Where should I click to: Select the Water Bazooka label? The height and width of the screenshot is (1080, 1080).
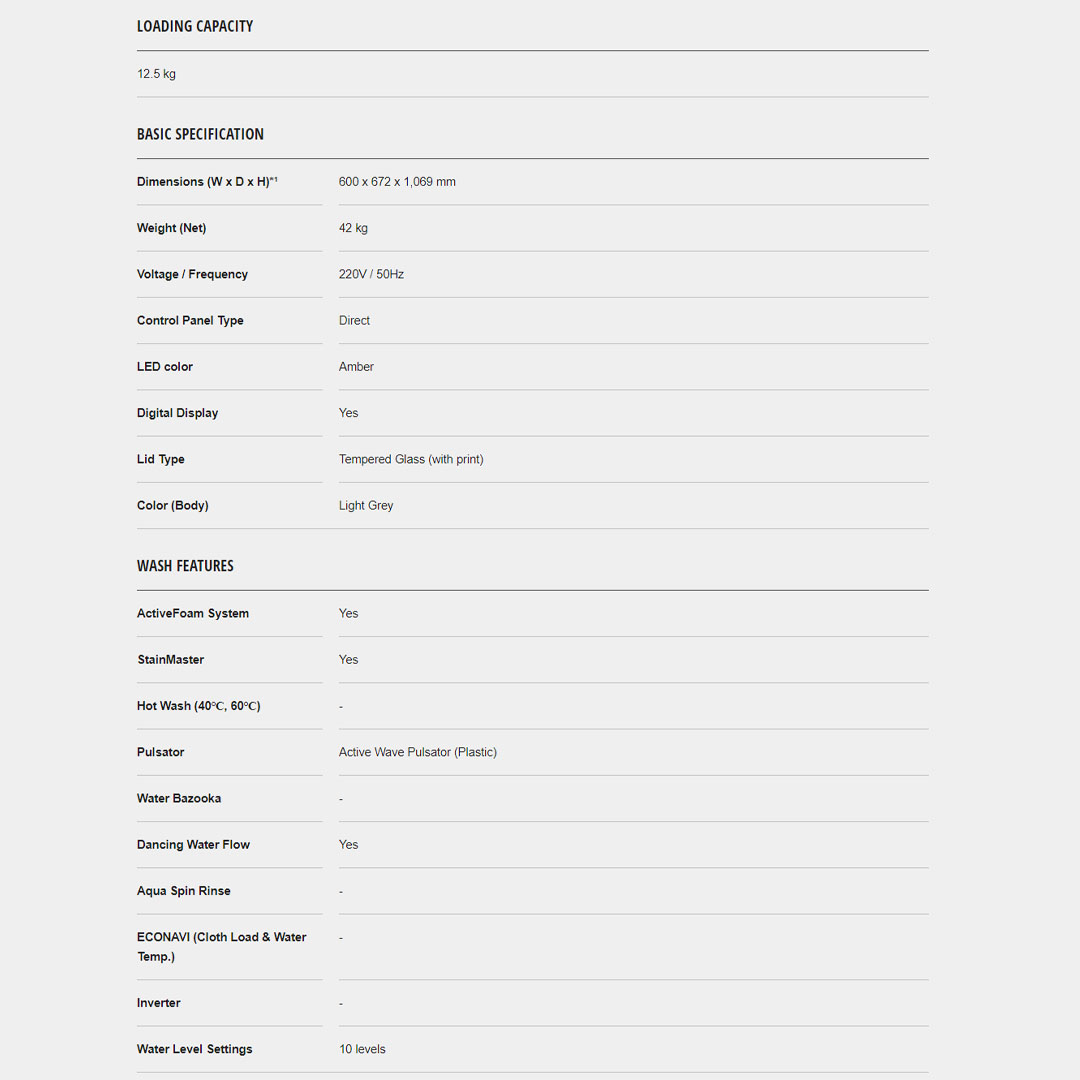click(x=179, y=799)
